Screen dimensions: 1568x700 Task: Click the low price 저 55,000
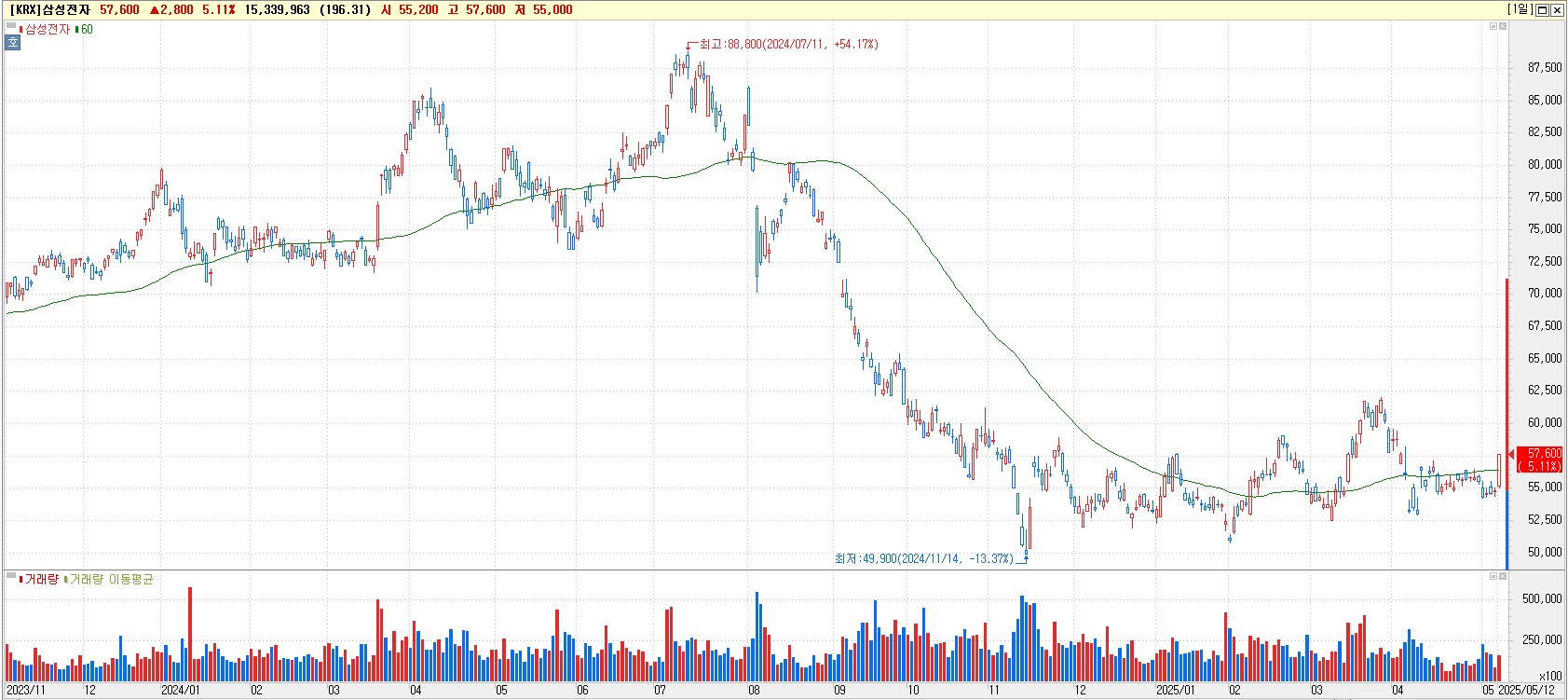click(x=543, y=9)
